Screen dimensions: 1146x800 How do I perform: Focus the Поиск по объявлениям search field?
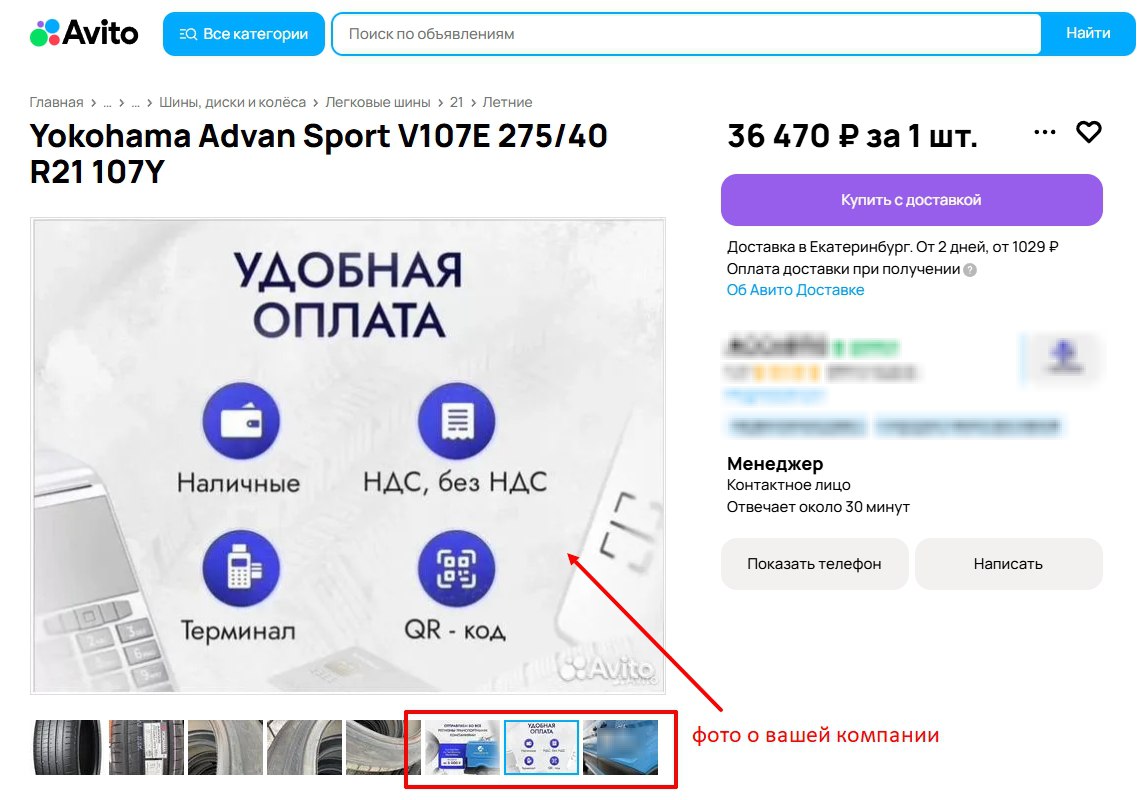point(686,34)
